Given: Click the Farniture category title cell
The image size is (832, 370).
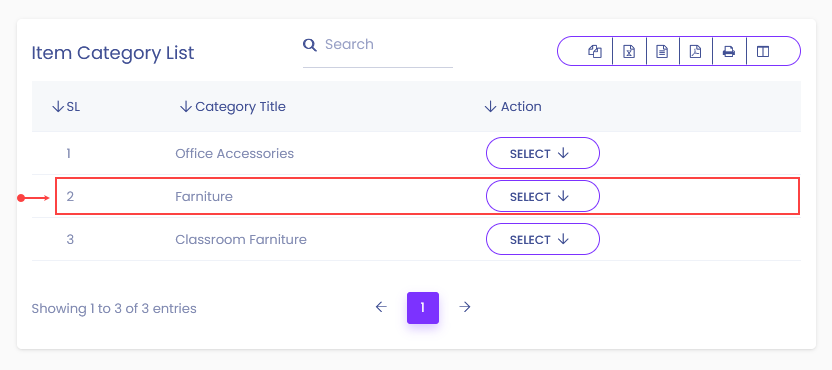Looking at the screenshot, I should 204,196.
